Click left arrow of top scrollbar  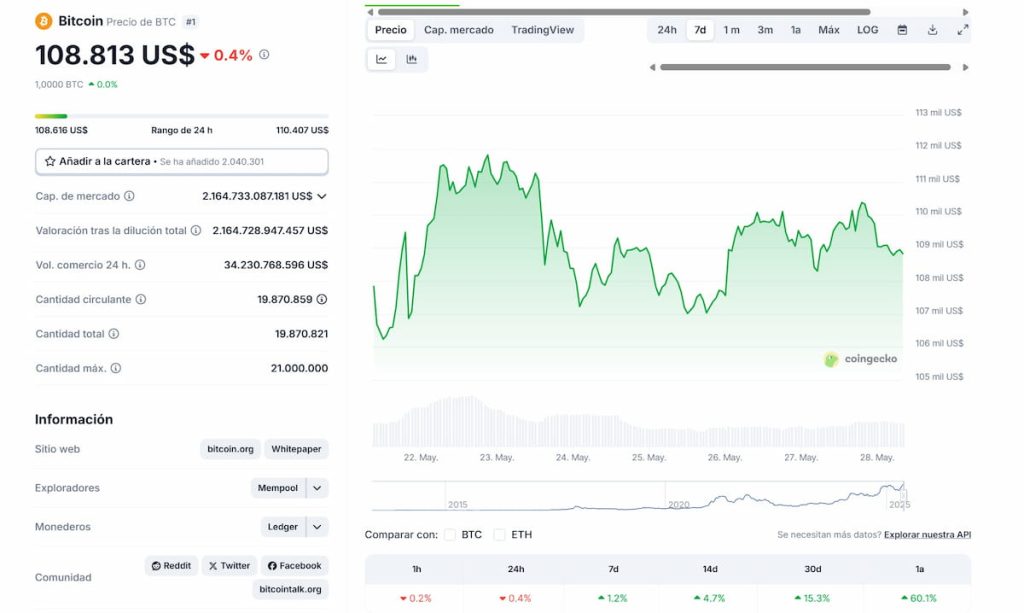(x=370, y=12)
